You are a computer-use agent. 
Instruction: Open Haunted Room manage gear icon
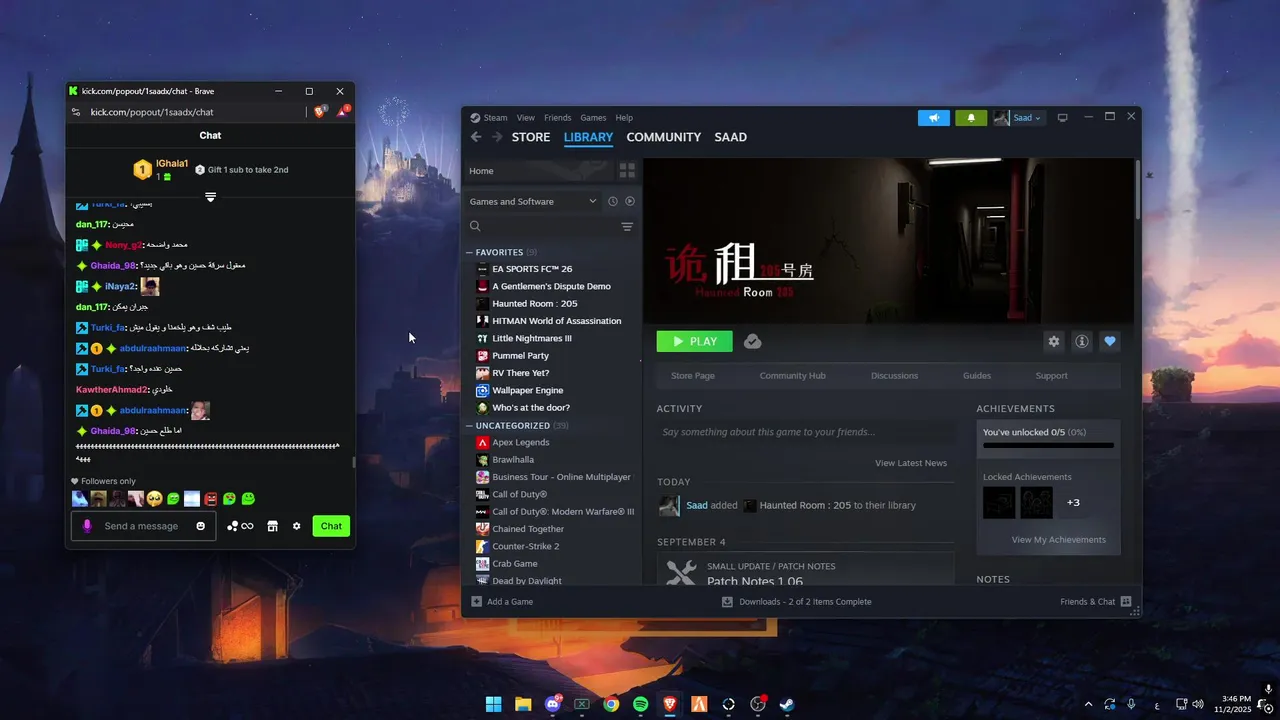[x=1053, y=341]
